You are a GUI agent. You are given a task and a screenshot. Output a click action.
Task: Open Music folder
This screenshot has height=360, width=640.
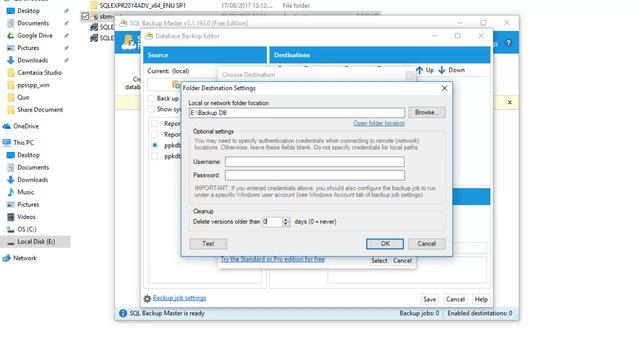[x=25, y=192]
